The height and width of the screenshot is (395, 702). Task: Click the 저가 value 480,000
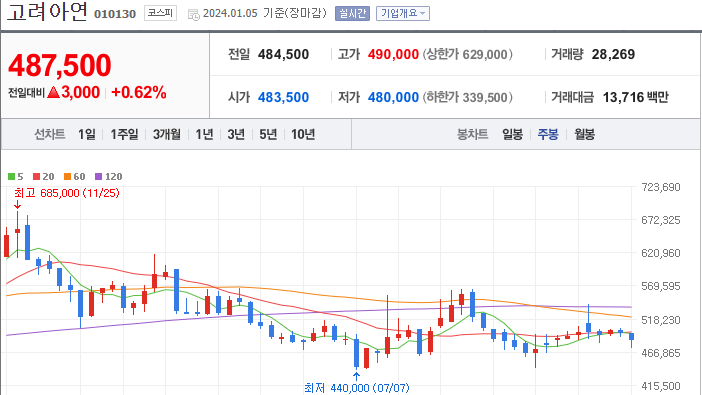coord(393,97)
